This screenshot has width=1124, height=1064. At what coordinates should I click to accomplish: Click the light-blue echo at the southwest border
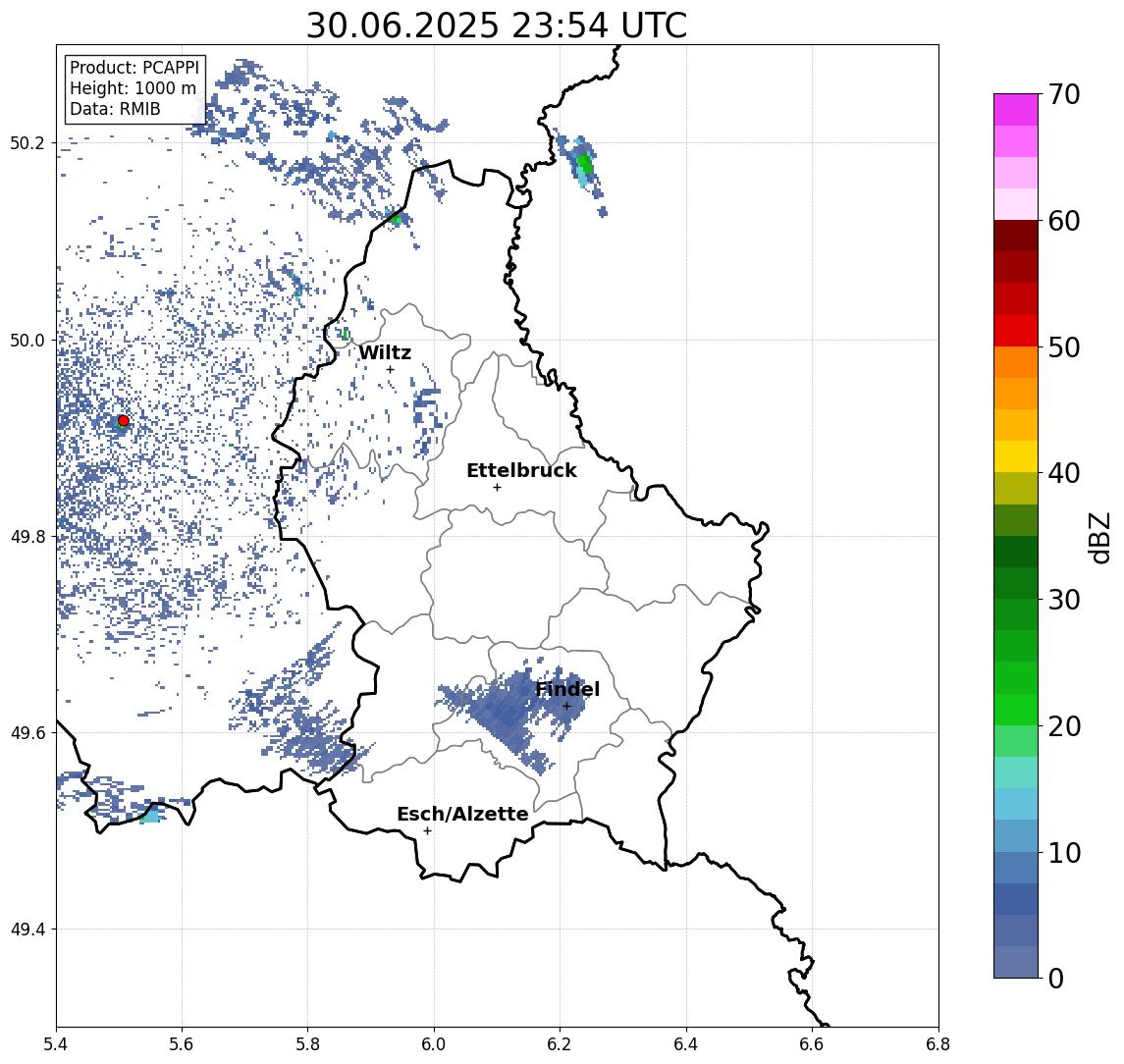pos(152,816)
